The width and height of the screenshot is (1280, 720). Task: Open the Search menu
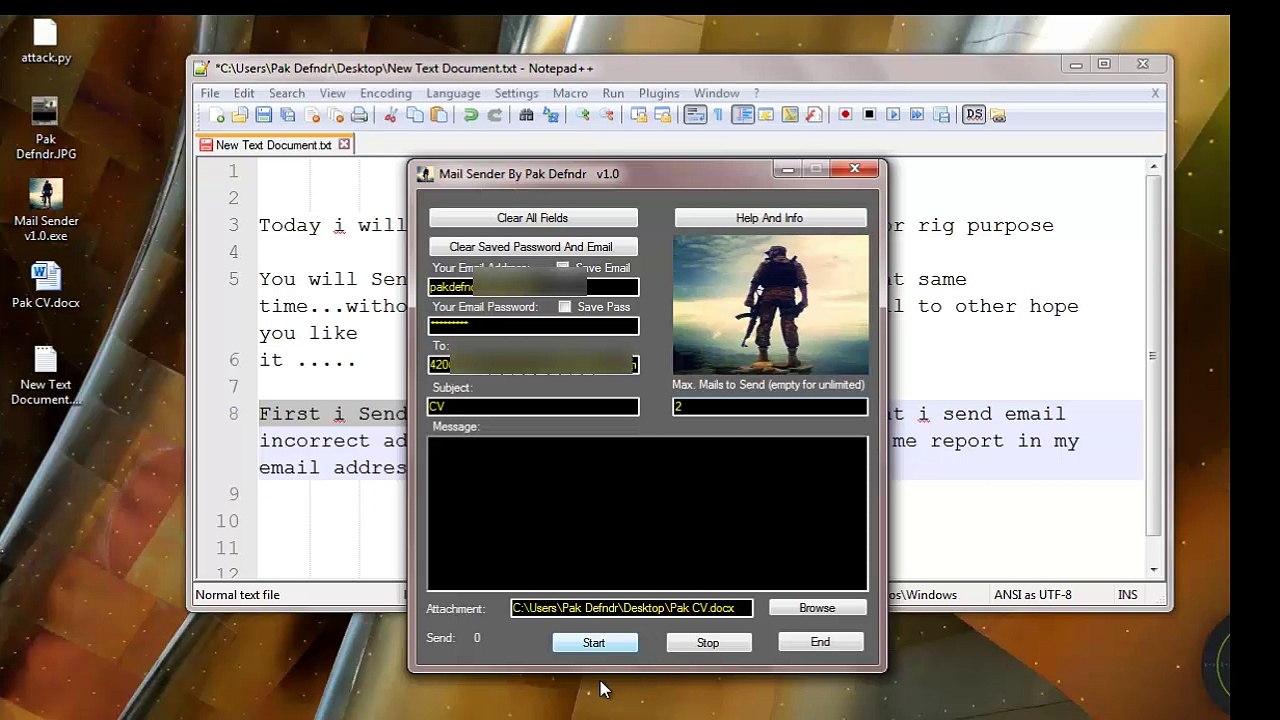287,93
